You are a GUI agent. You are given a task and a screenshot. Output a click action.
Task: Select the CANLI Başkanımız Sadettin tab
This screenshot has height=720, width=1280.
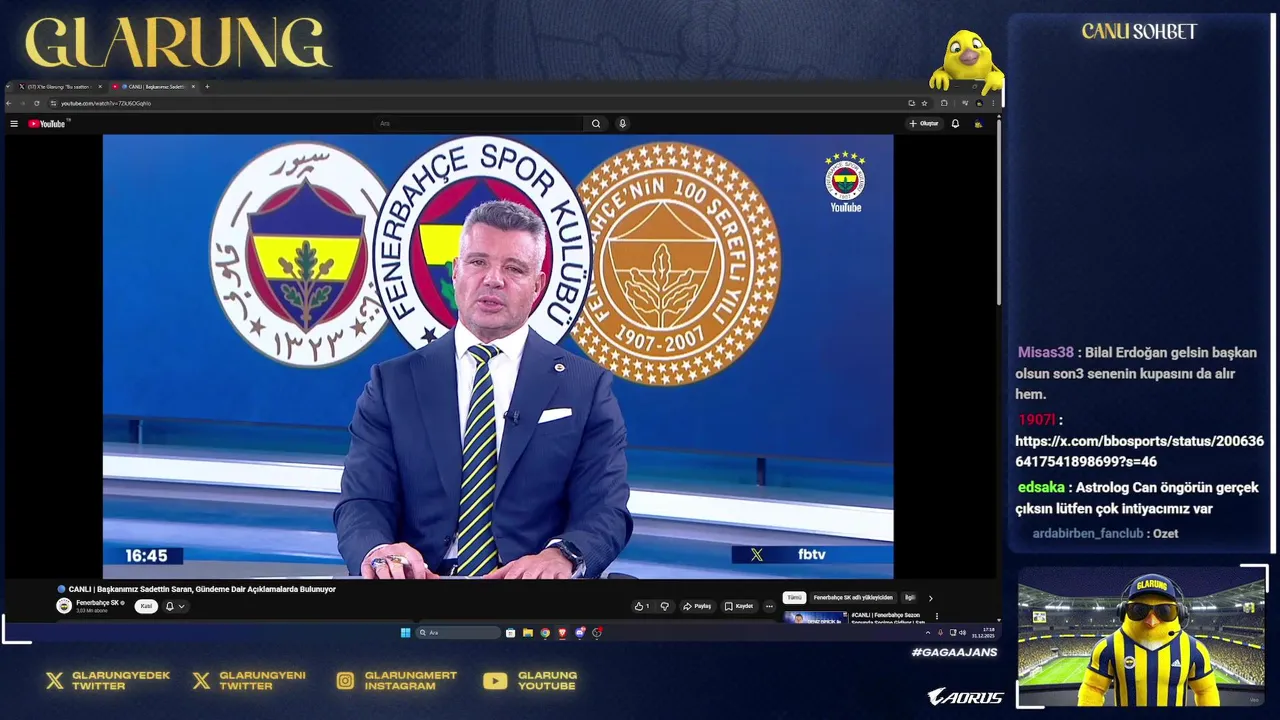(153, 87)
